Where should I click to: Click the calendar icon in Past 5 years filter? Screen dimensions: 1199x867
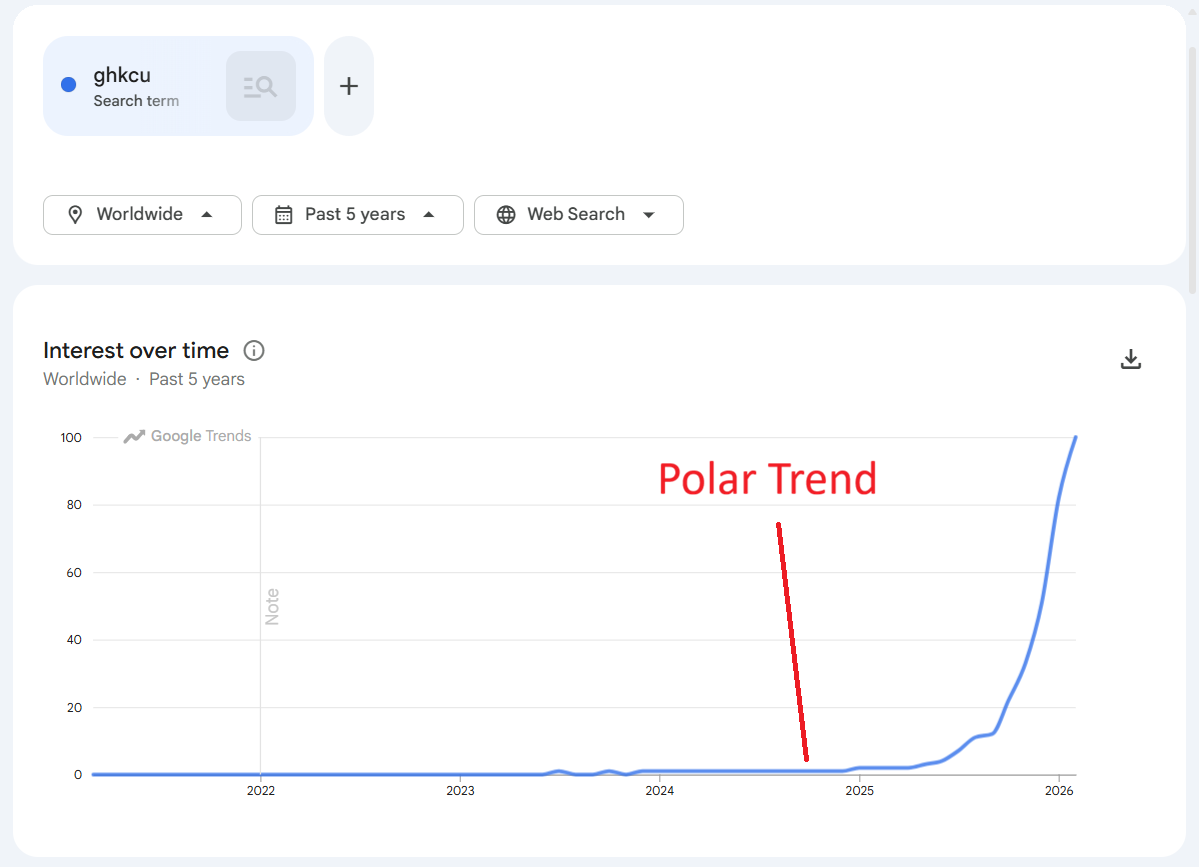pyautogui.click(x=283, y=214)
